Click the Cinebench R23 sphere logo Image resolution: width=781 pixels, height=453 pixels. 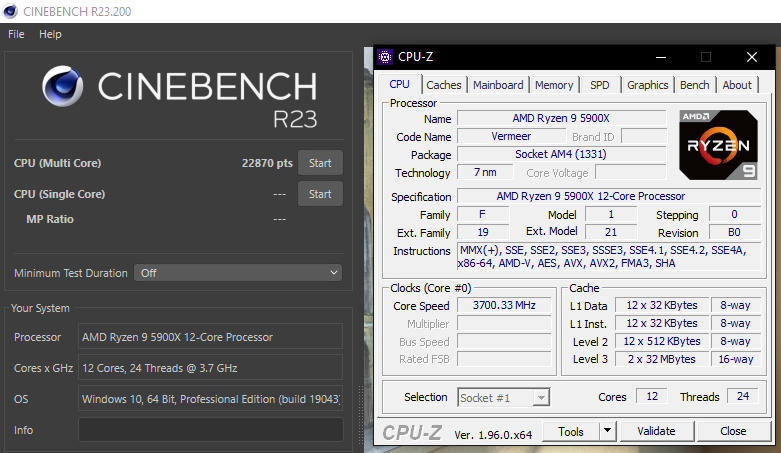pyautogui.click(x=63, y=86)
